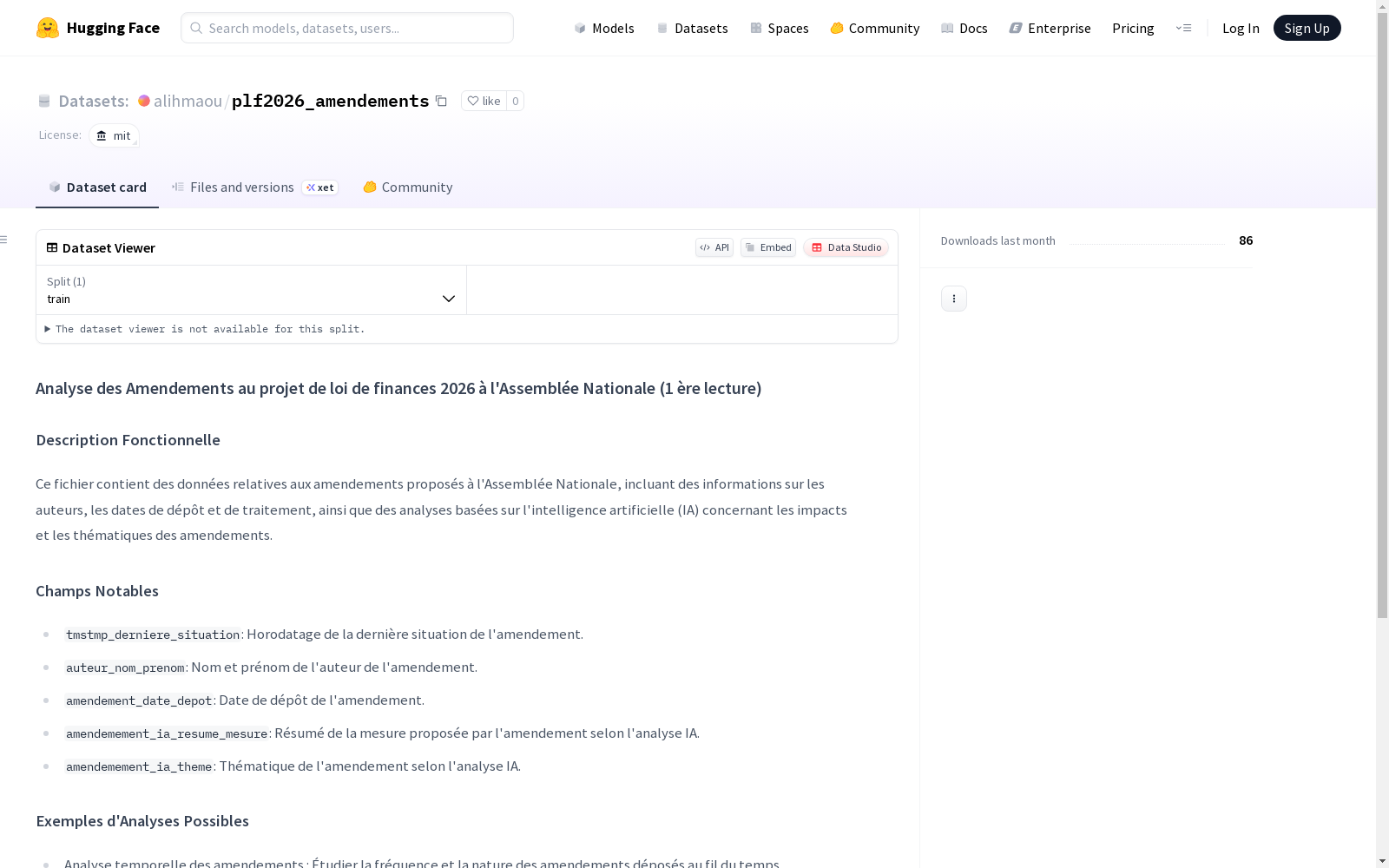This screenshot has width=1389, height=868.
Task: Click the 'Datasets:' breadcrumb link
Action: 93,101
